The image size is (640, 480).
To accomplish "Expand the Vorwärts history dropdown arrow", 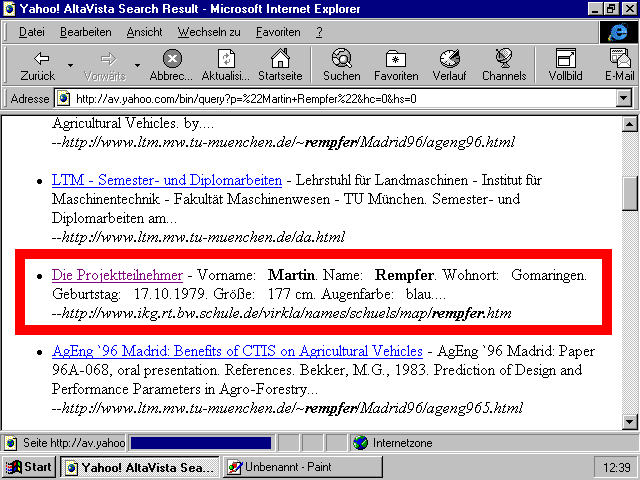I will pos(138,65).
